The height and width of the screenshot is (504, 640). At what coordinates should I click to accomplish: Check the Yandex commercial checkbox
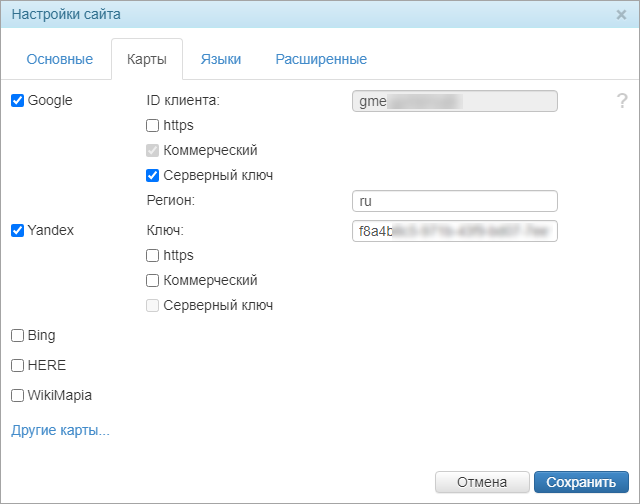(152, 281)
